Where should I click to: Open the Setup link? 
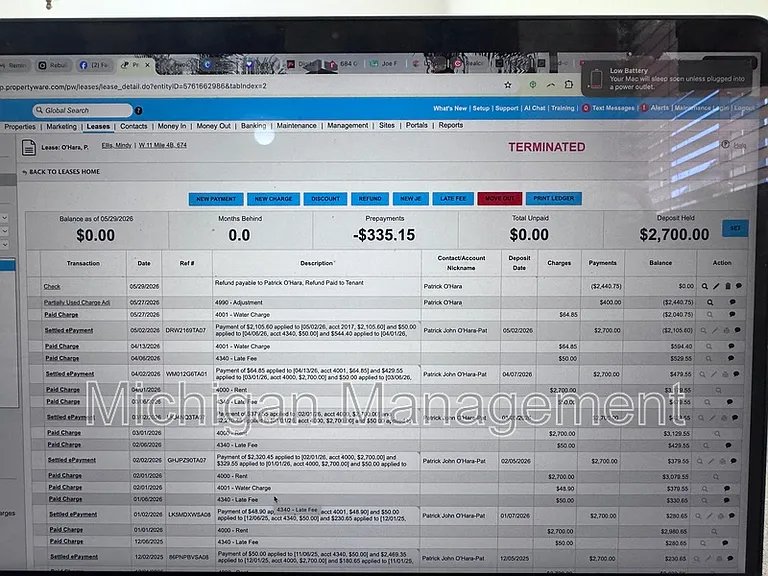pos(481,108)
